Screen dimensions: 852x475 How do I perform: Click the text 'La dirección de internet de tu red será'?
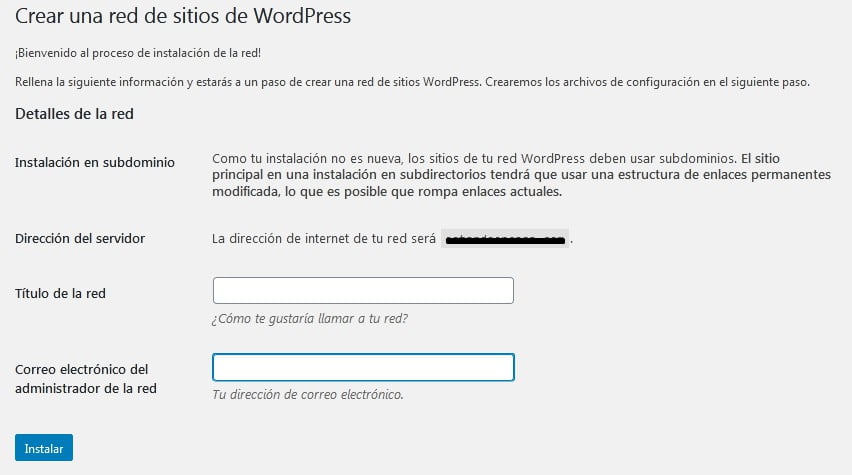(324, 239)
